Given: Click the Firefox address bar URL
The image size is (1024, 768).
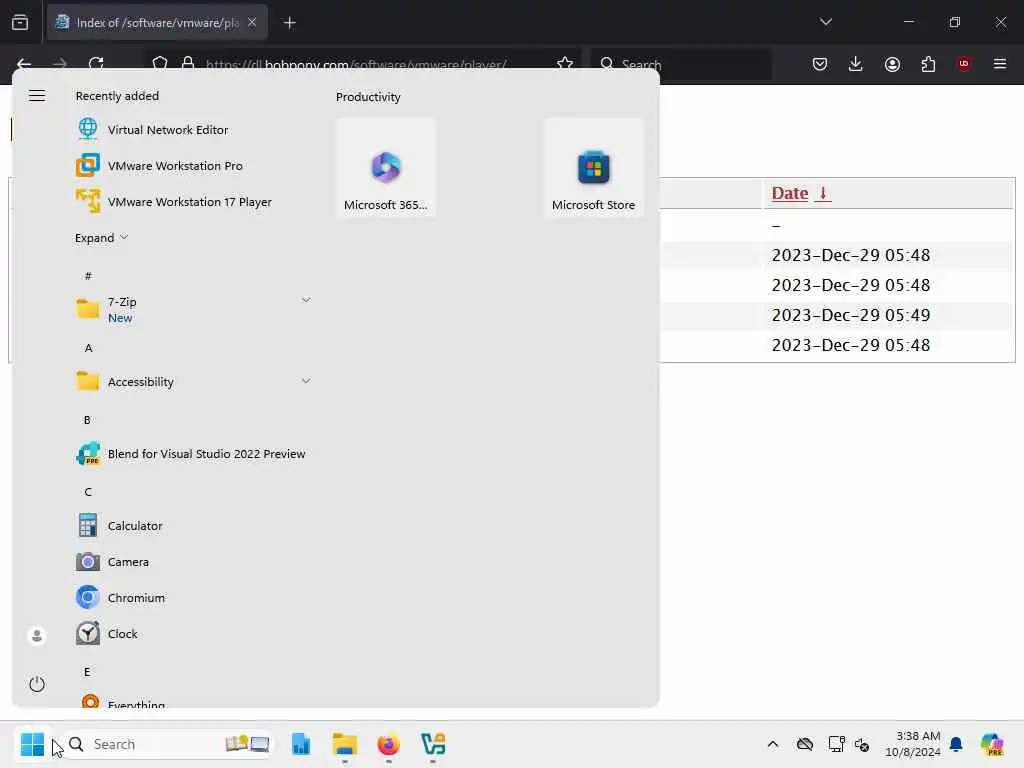Looking at the screenshot, I should [356, 65].
